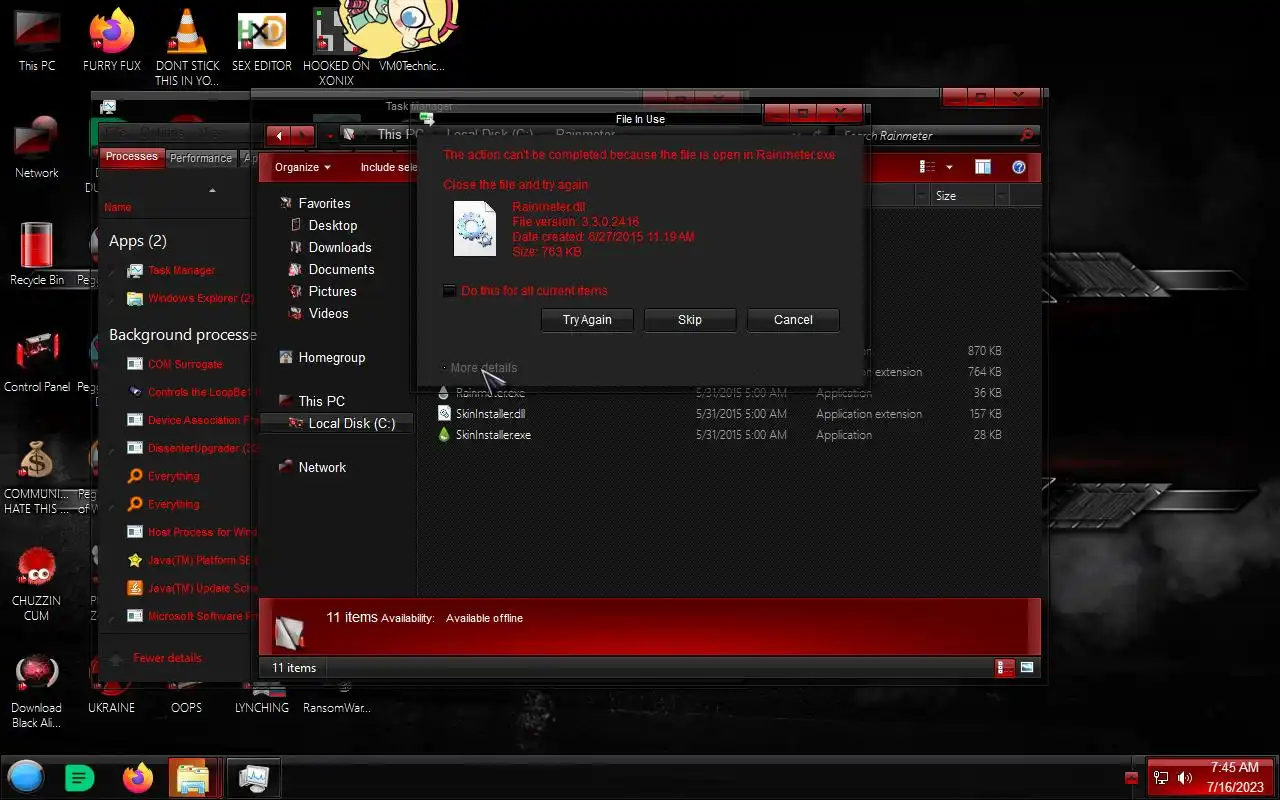Viewport: 1280px width, 800px height.
Task: Open Organize dropdown in Explorer toolbar
Action: point(303,167)
